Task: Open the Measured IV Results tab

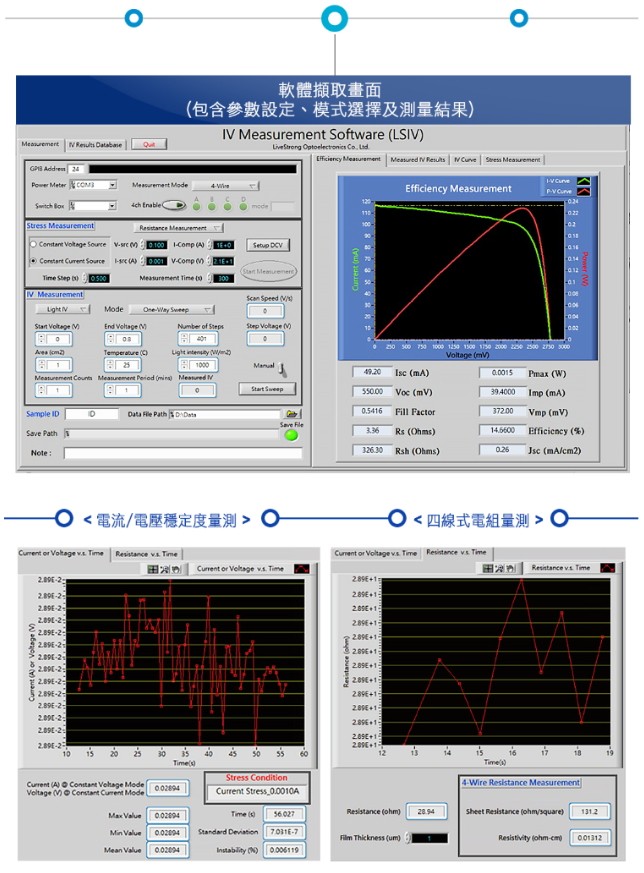Action: point(417,159)
